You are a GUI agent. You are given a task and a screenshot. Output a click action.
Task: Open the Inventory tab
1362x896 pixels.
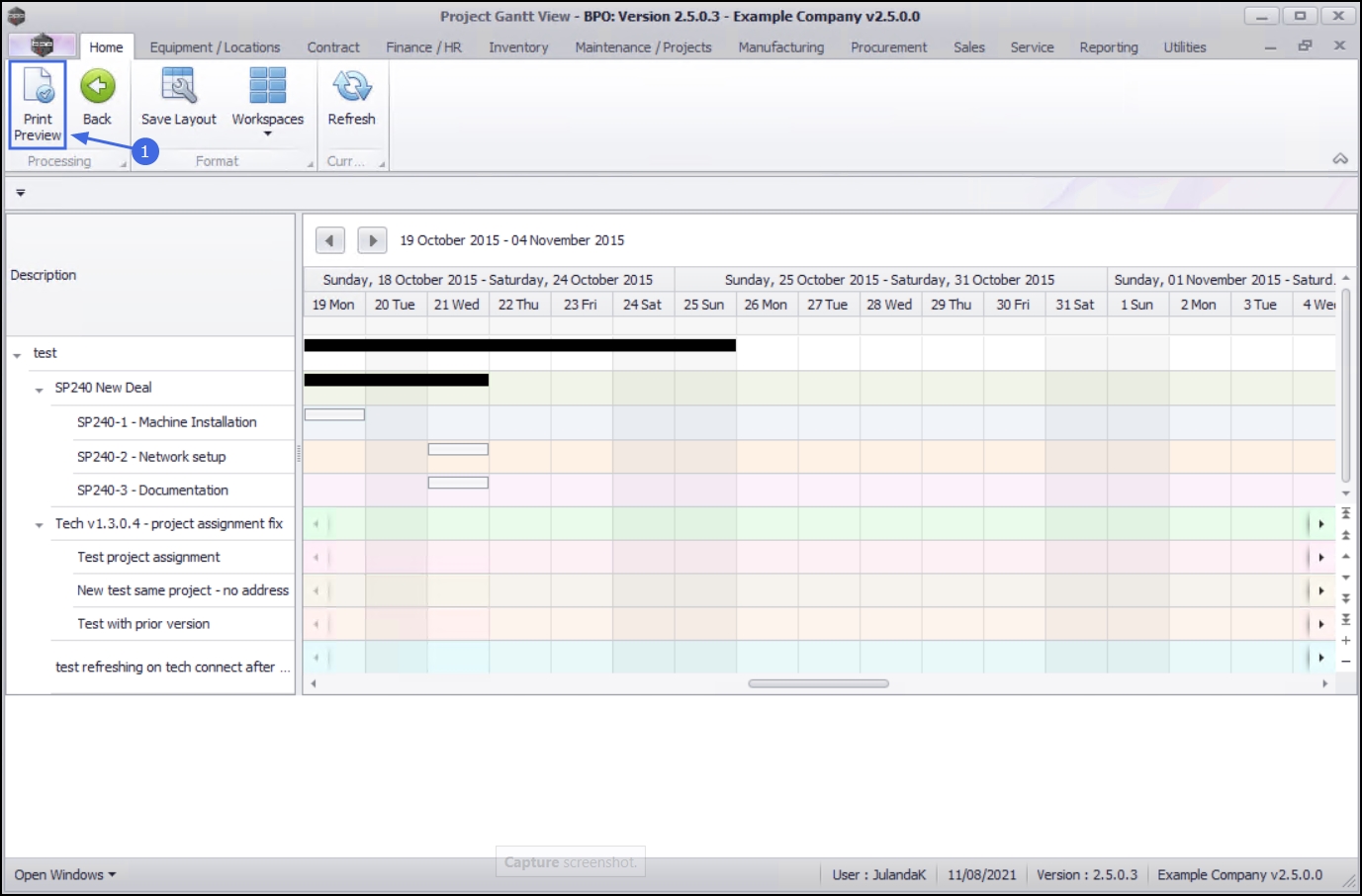click(x=518, y=47)
